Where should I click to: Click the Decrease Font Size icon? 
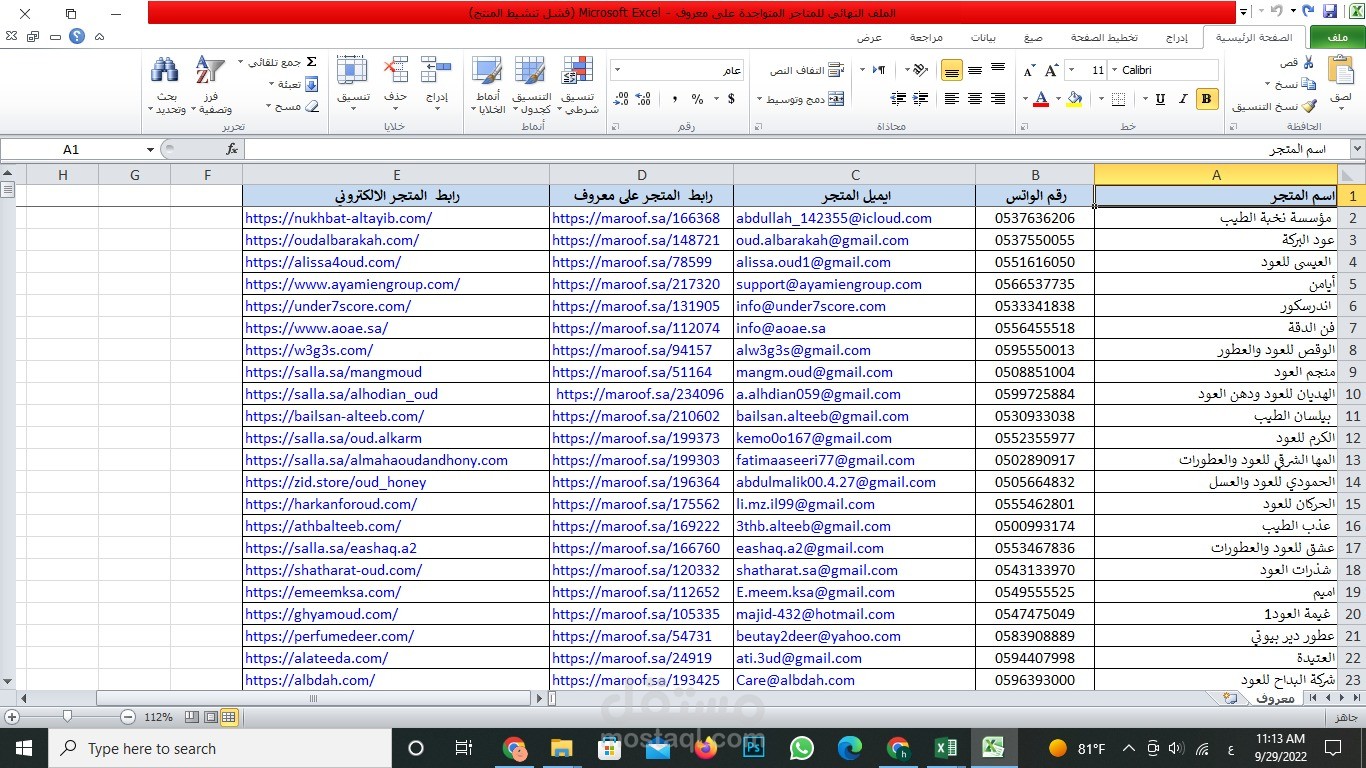click(1029, 71)
